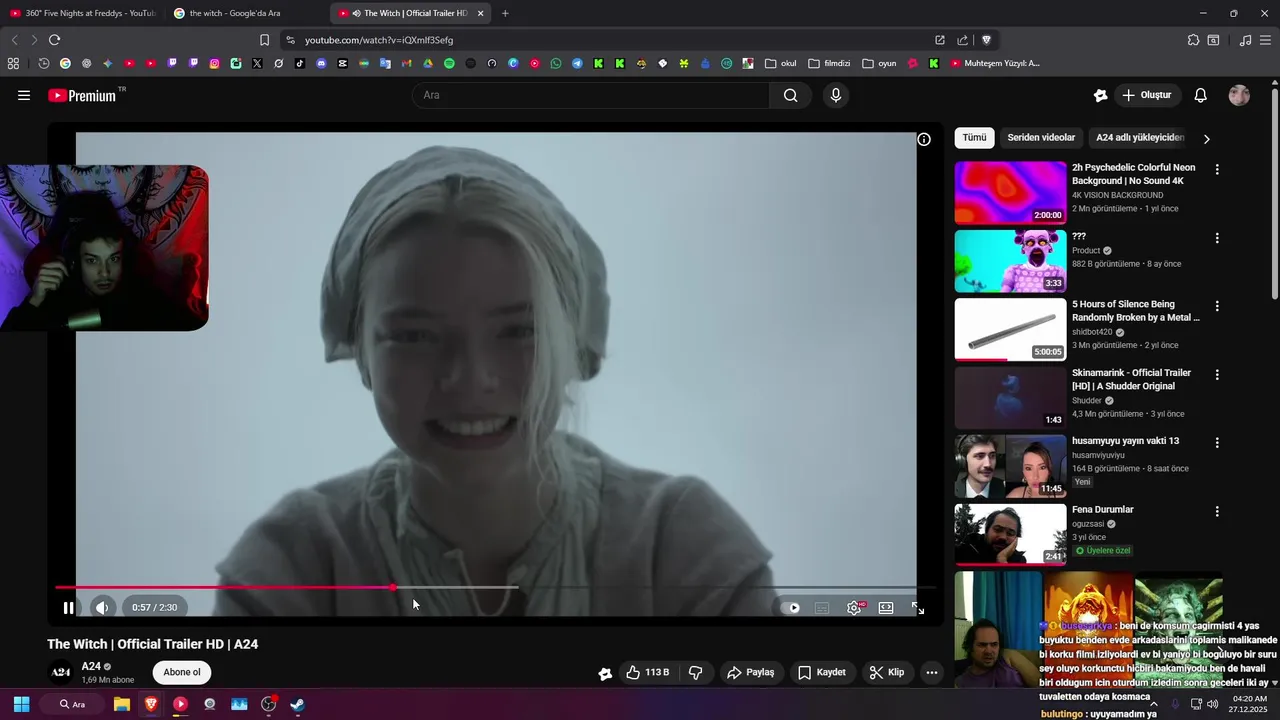Open the oyun bookmarks folder
Viewport: 1280px width, 720px height.
[x=879, y=63]
